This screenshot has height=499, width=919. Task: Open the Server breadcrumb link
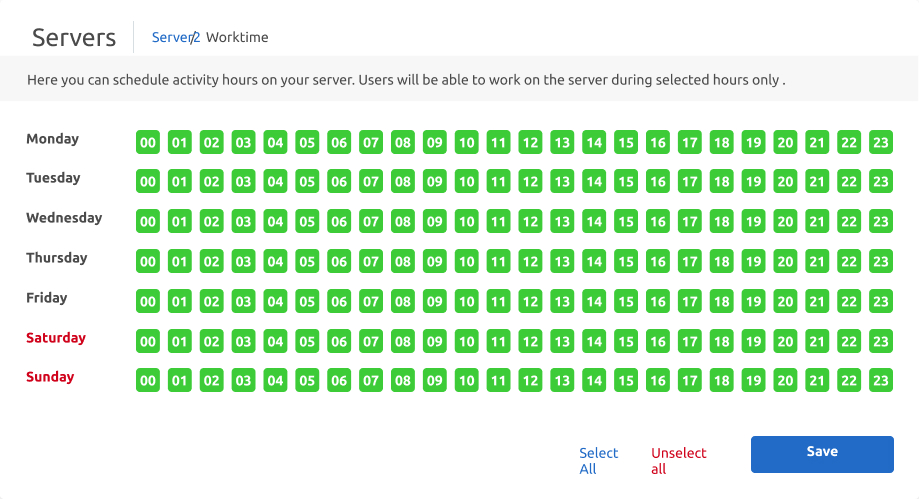click(171, 37)
